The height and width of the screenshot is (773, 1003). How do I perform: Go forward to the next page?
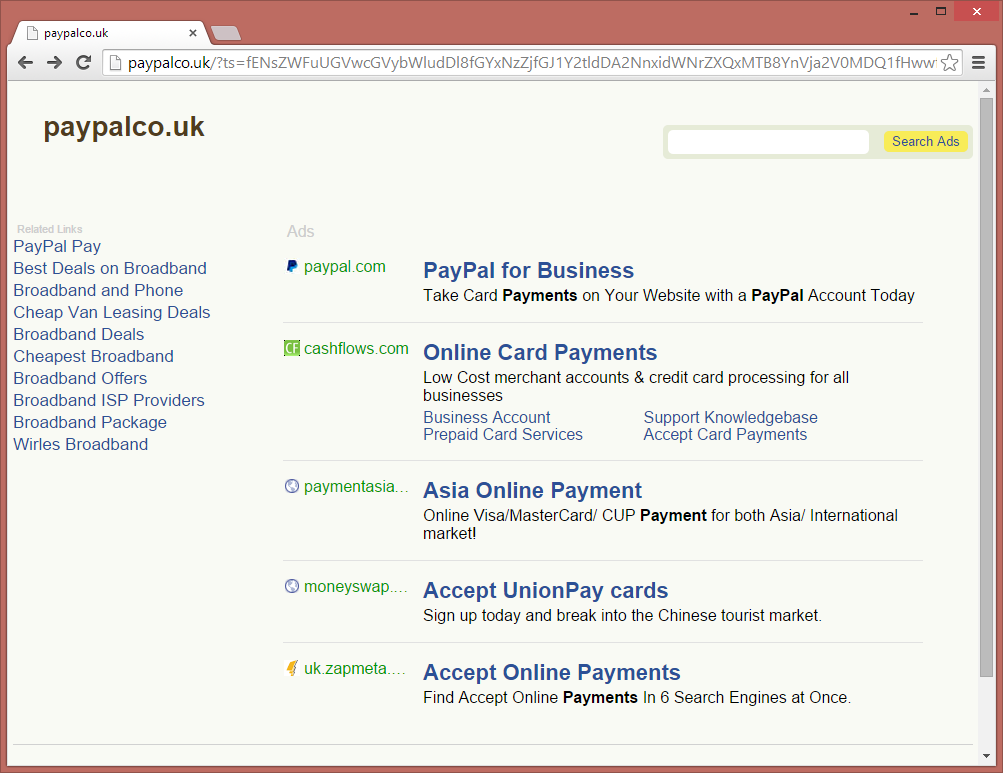54,63
